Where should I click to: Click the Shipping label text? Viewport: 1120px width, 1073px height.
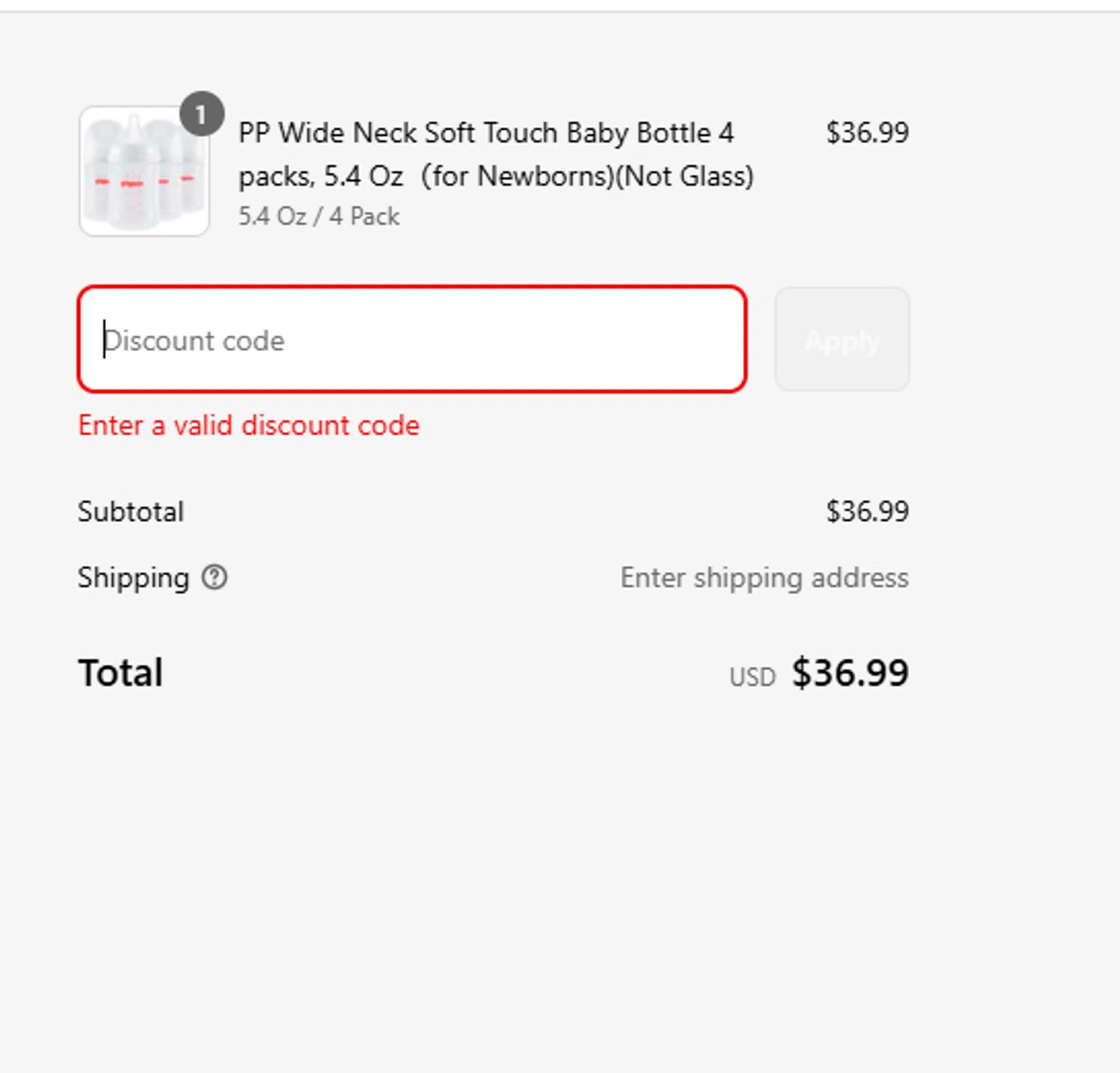[134, 577]
